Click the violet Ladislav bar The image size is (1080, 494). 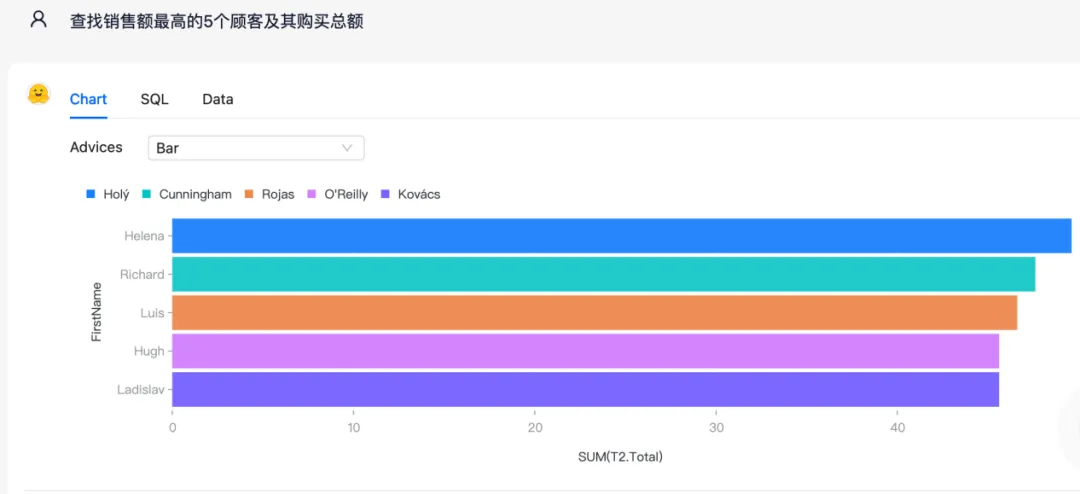point(585,389)
